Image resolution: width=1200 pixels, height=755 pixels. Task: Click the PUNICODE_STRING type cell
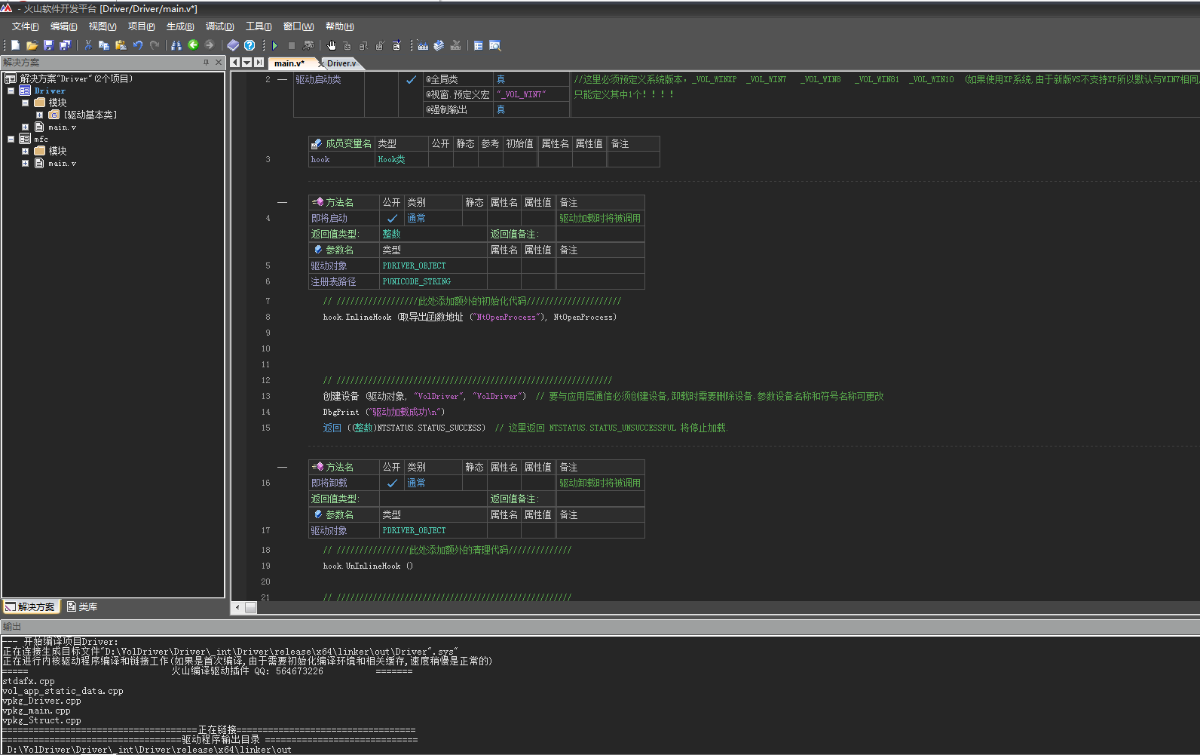pos(433,282)
